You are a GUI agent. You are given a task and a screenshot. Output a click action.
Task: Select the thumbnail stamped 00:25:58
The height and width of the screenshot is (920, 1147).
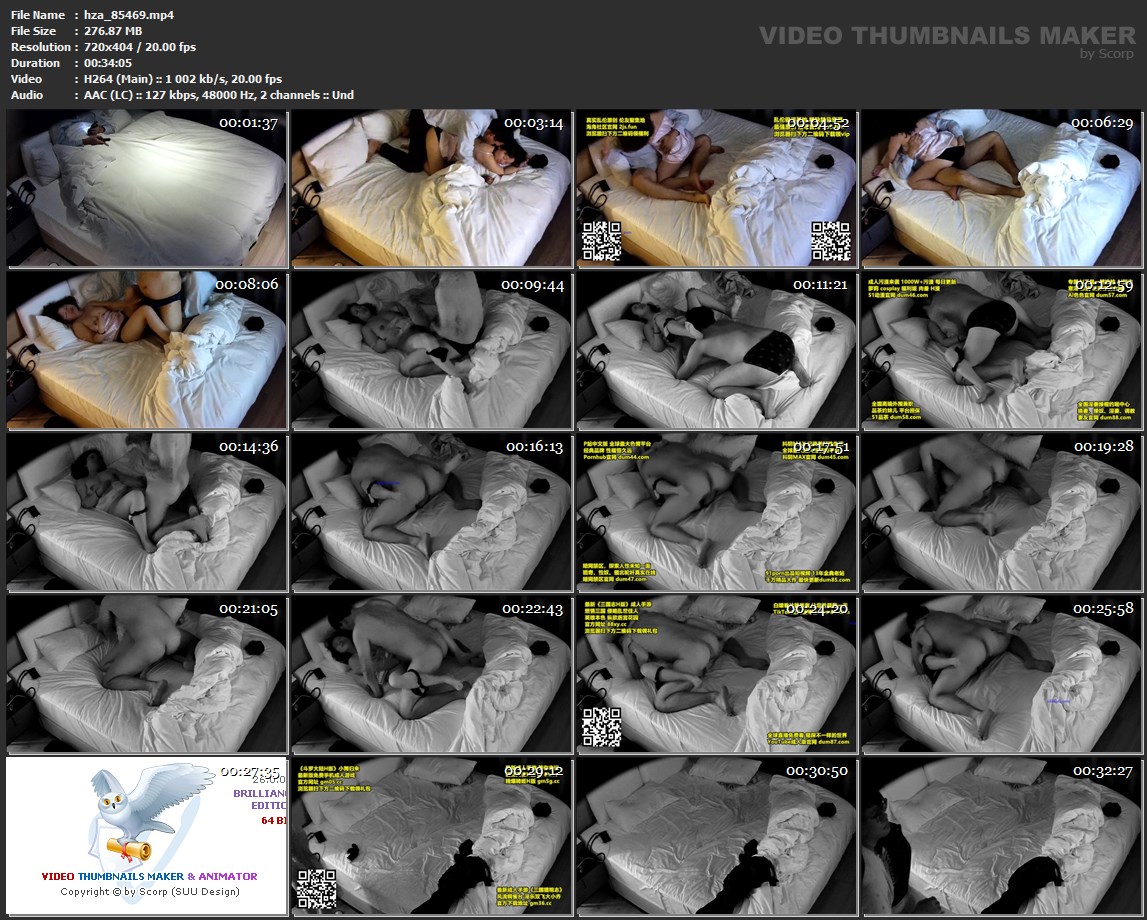click(1001, 674)
